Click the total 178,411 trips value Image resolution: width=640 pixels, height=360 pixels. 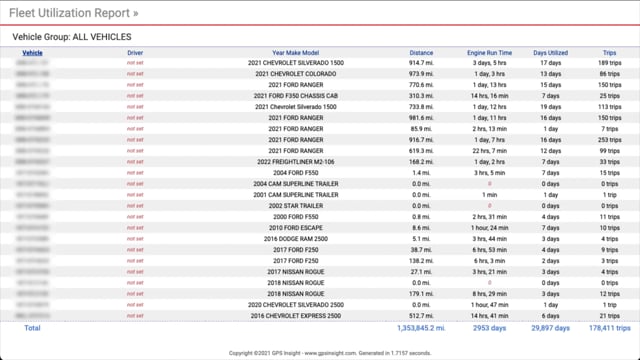point(609,328)
